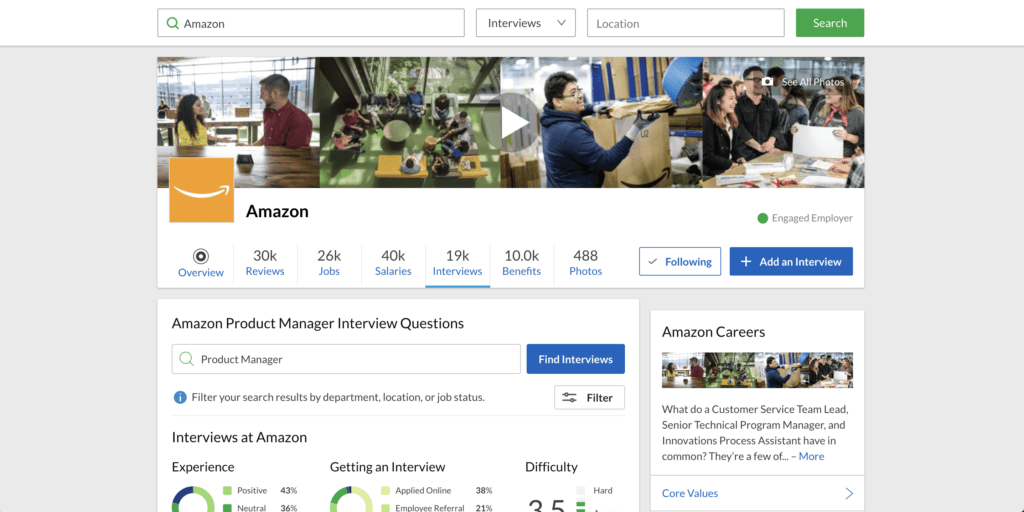This screenshot has width=1024, height=512.
Task: Click the Amazon Careers photo thumbnail
Action: 757,370
